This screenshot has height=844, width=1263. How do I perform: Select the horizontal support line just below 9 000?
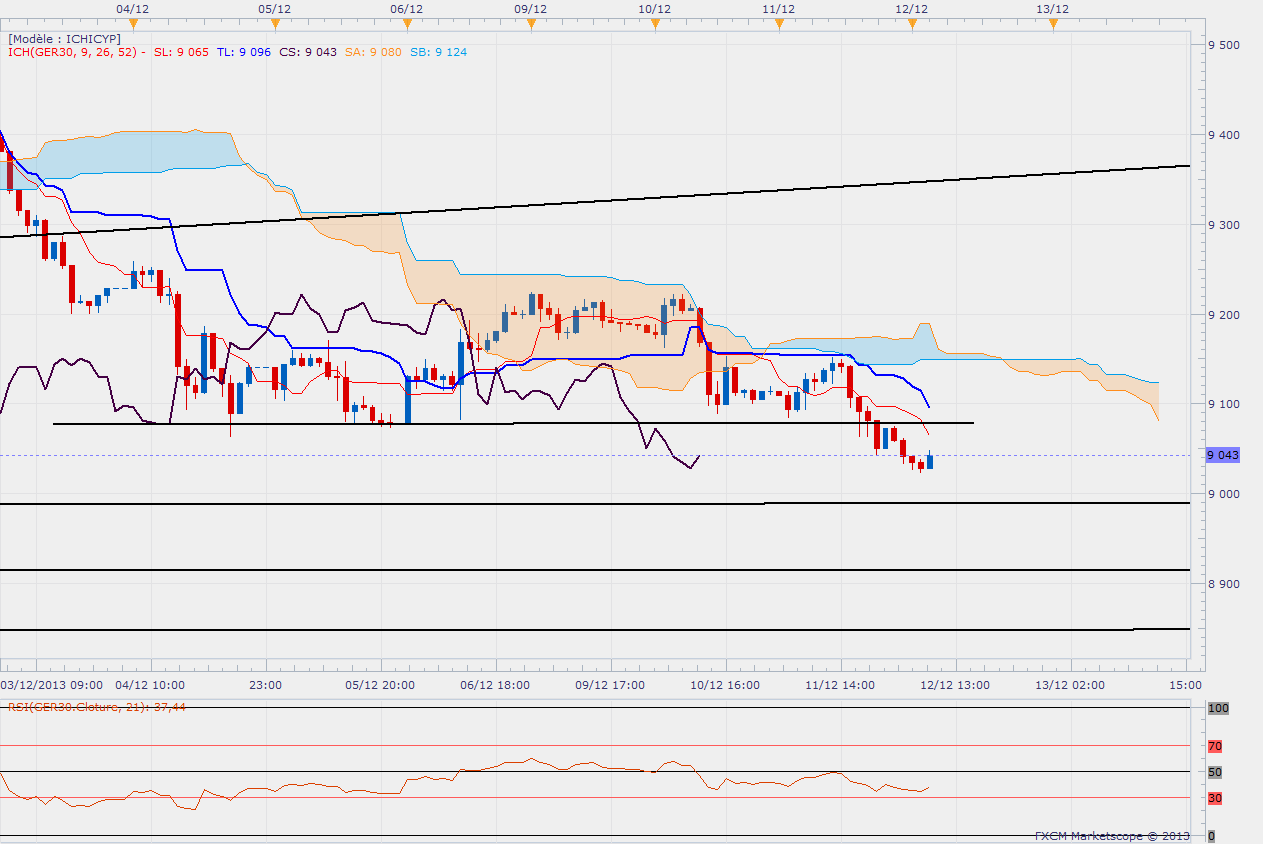(x=595, y=504)
